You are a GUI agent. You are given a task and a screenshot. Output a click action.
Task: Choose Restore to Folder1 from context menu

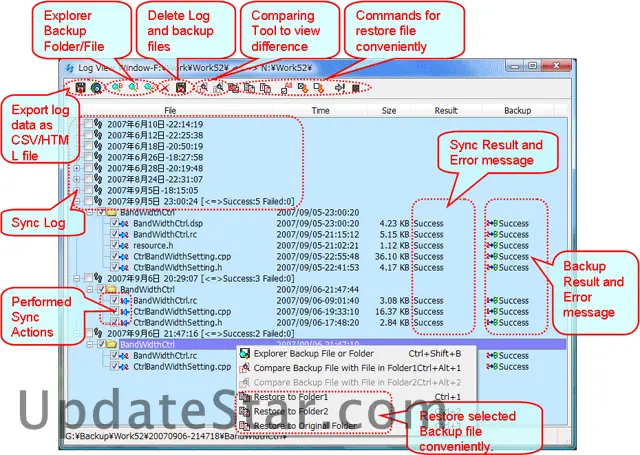tap(356, 397)
